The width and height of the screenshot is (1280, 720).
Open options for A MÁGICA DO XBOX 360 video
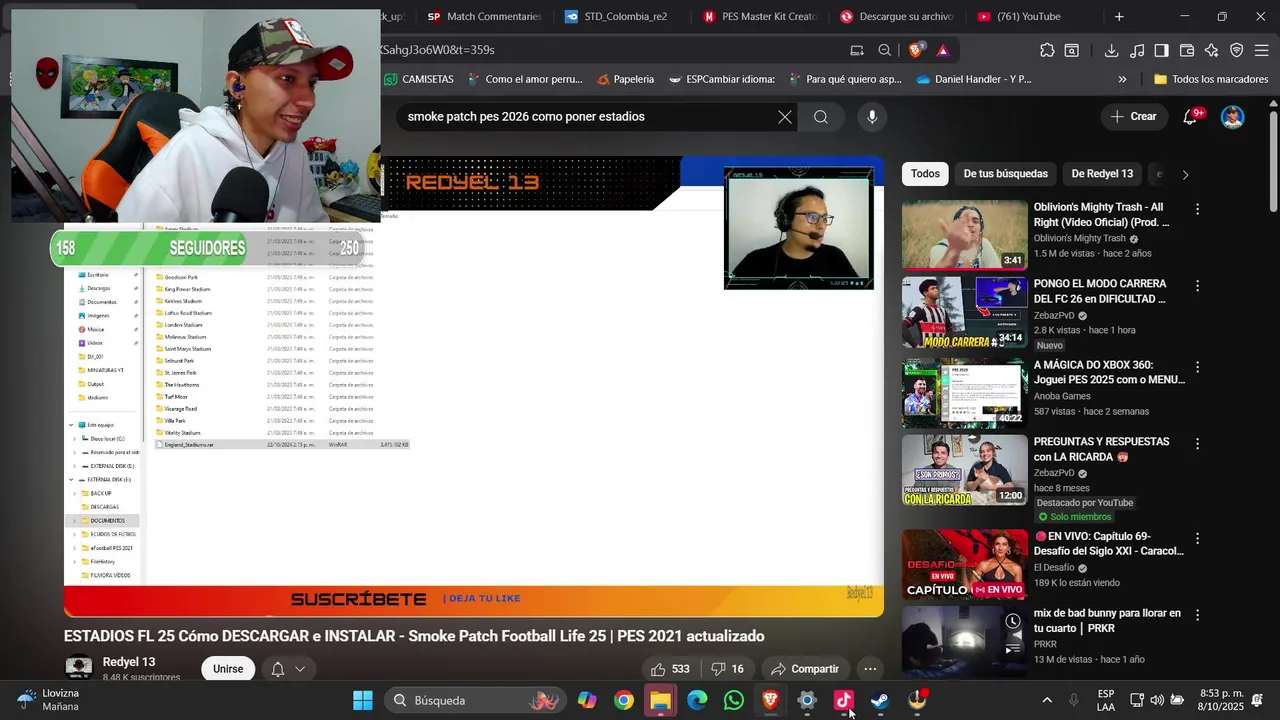(x=1197, y=367)
